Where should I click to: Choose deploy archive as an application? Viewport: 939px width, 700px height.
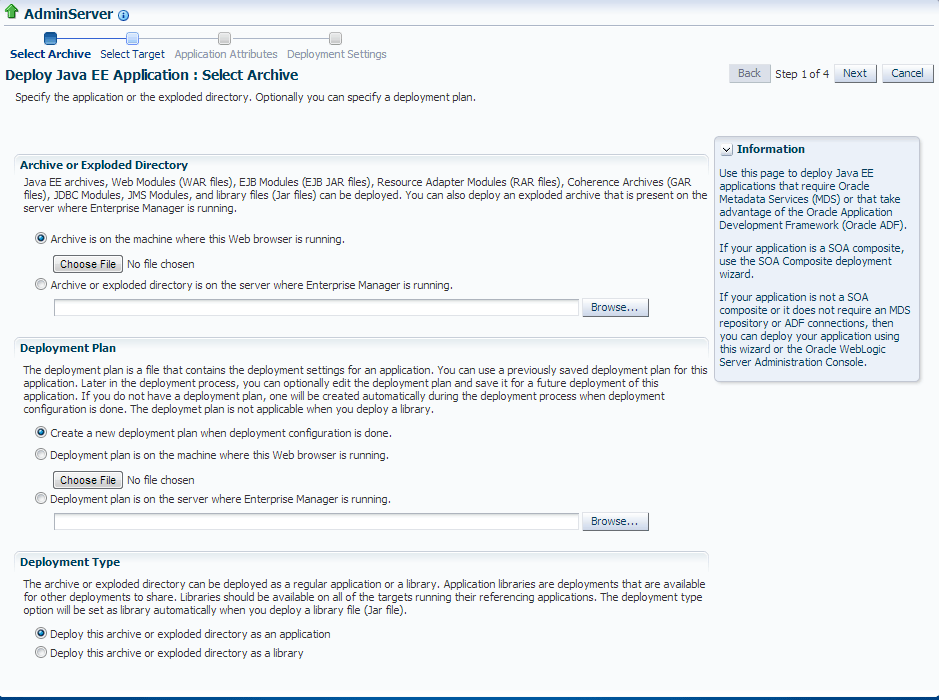(41, 633)
